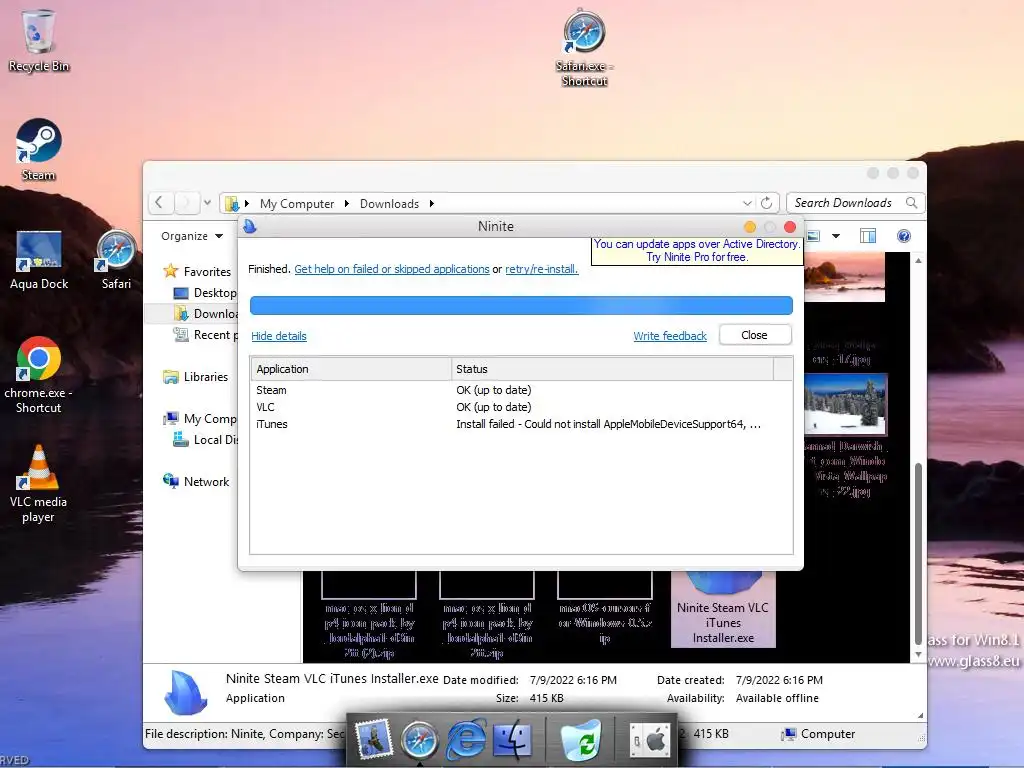The width and height of the screenshot is (1024, 768).
Task: Select My Computer in the address breadcrumb
Action: pos(297,204)
